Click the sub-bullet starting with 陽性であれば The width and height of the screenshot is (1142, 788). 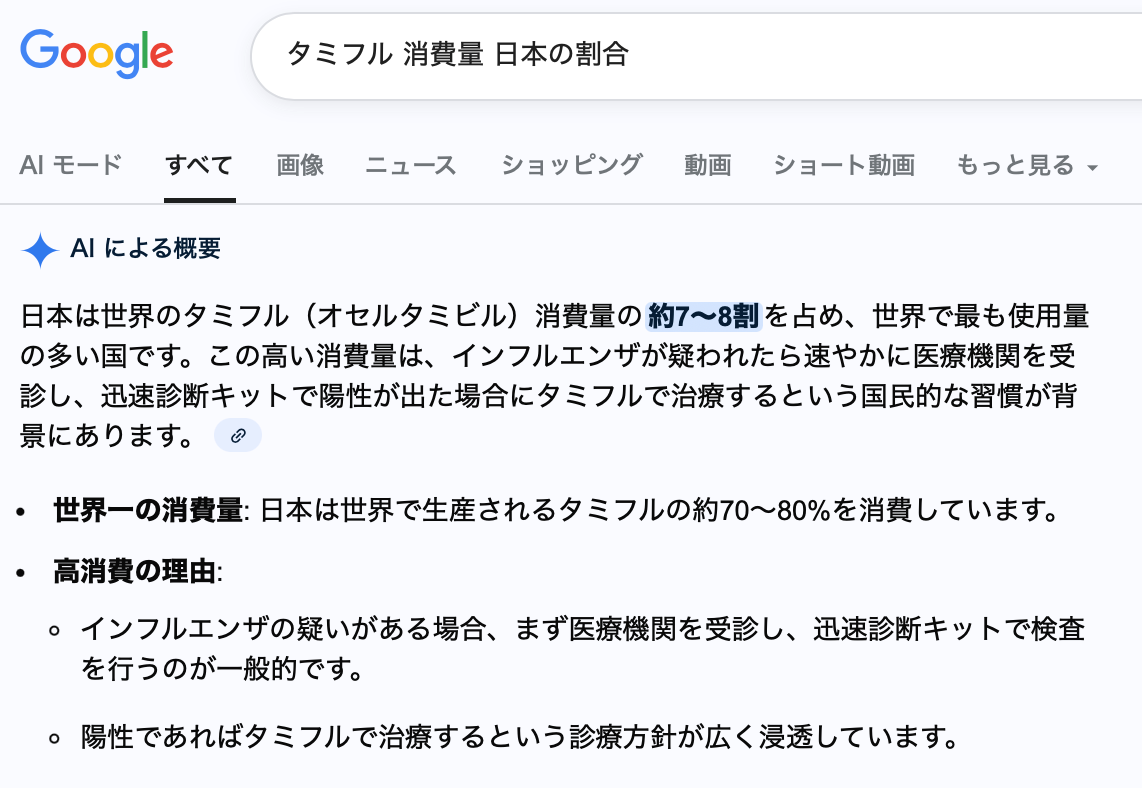pos(514,738)
